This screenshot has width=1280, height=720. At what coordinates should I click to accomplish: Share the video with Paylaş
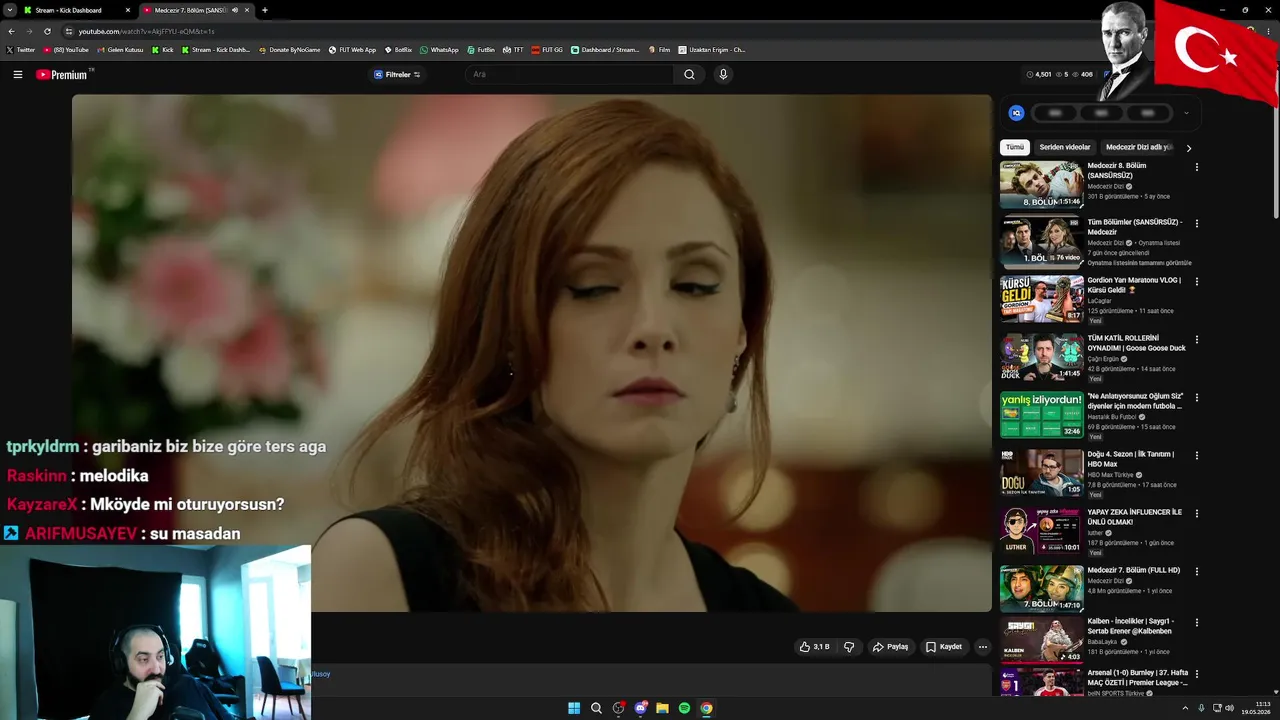tap(890, 647)
